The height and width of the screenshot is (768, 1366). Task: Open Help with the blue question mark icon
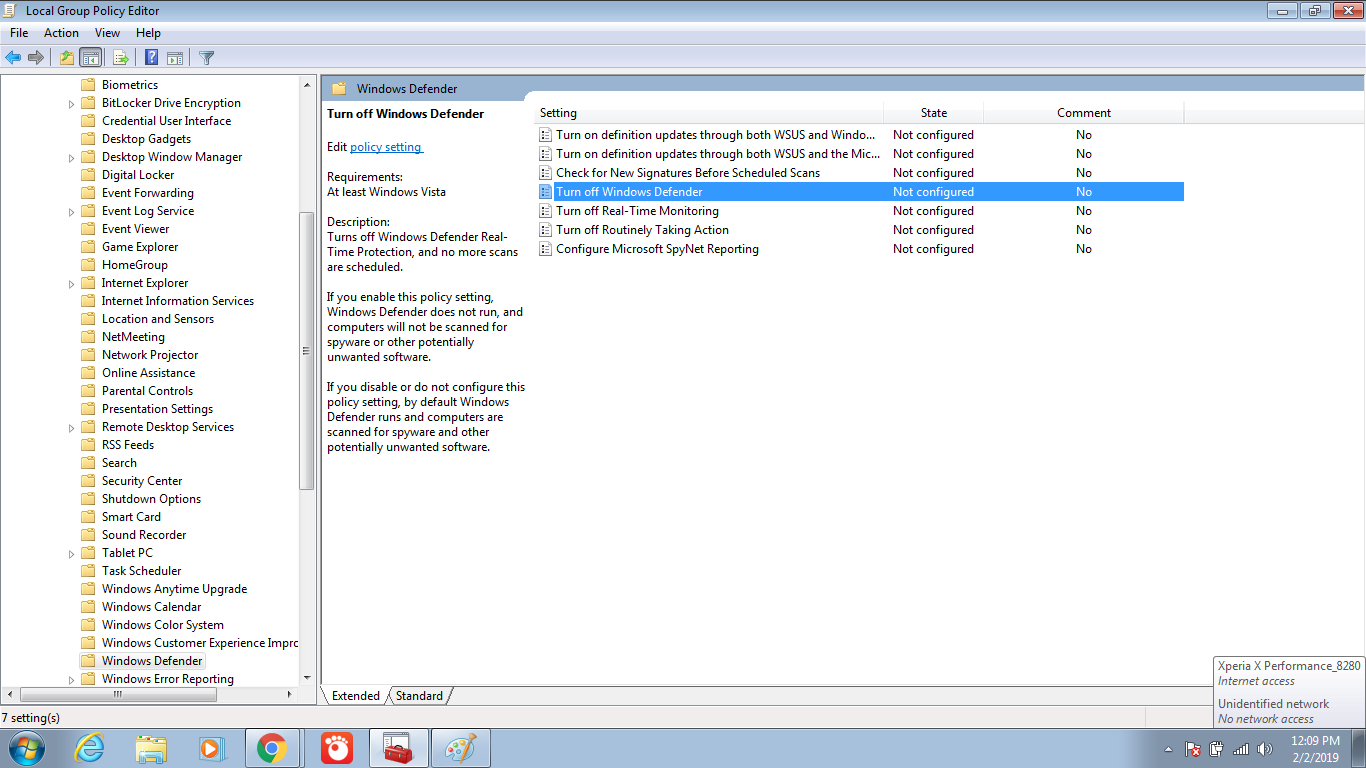point(151,57)
